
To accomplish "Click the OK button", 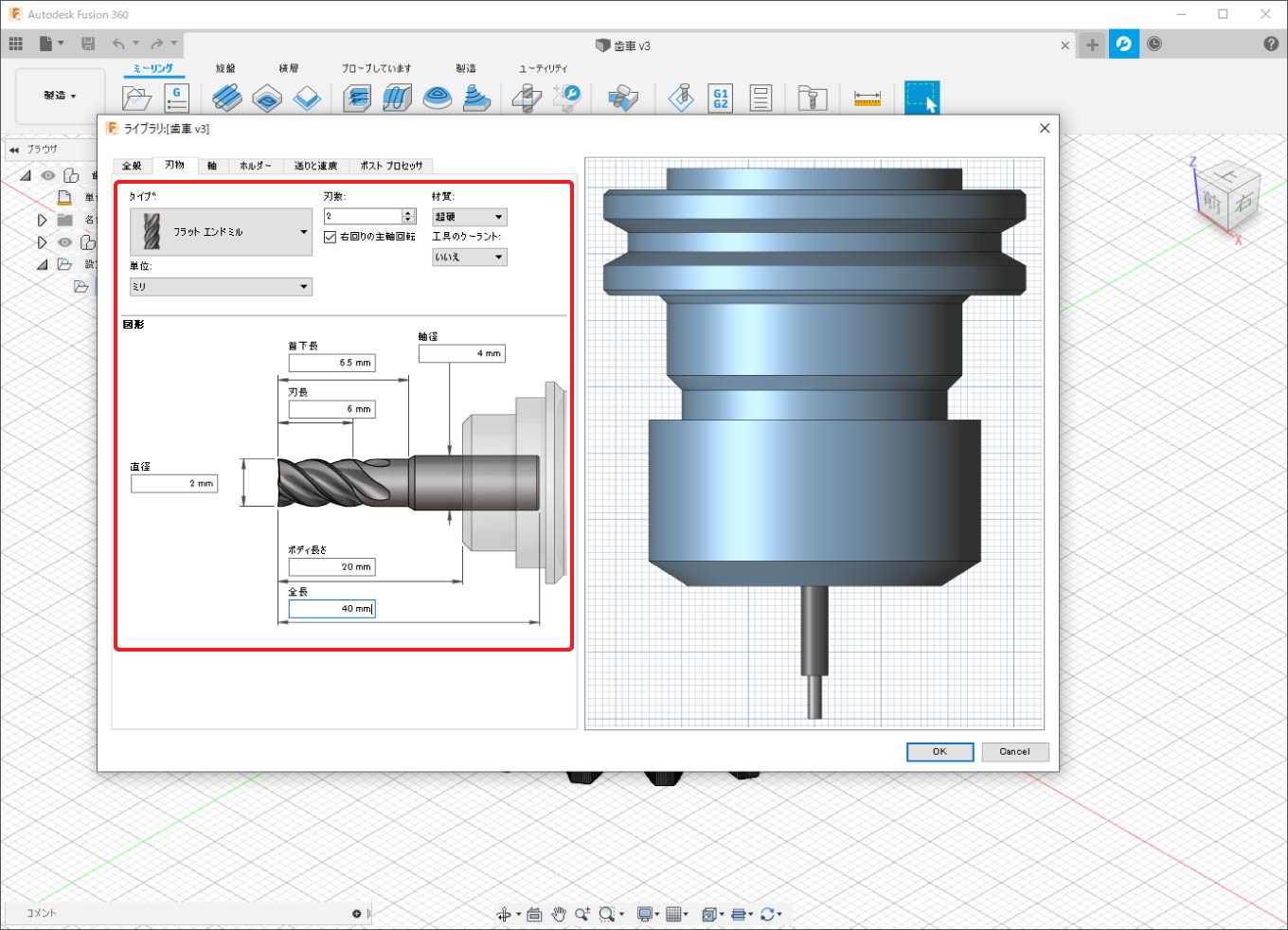I will pos(939,752).
